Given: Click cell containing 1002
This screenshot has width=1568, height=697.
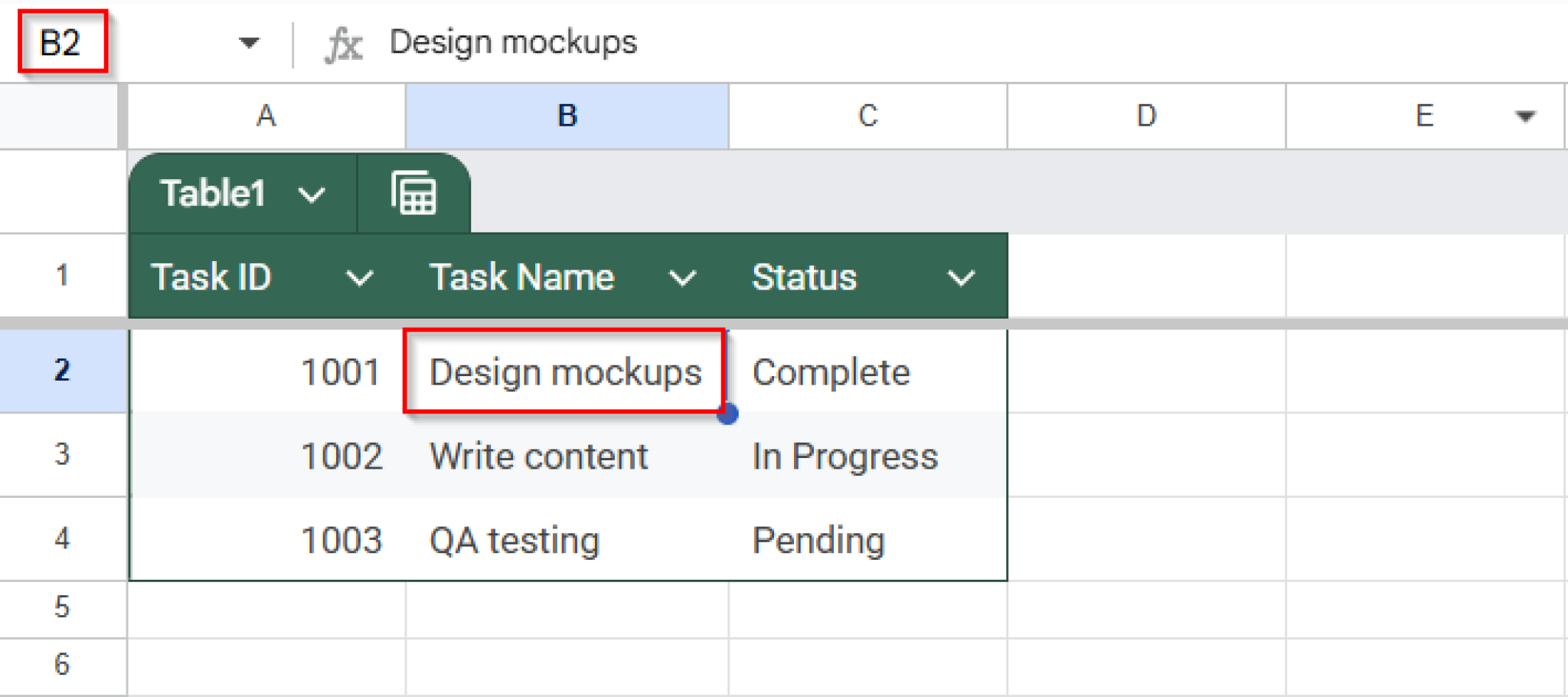Looking at the screenshot, I should (266, 456).
